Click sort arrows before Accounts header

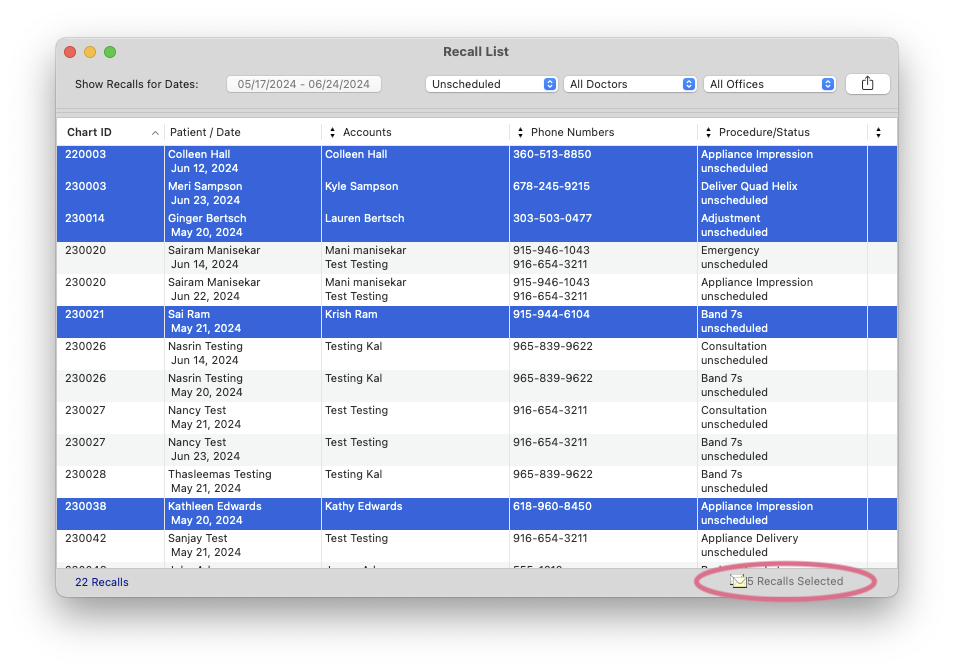coord(332,132)
